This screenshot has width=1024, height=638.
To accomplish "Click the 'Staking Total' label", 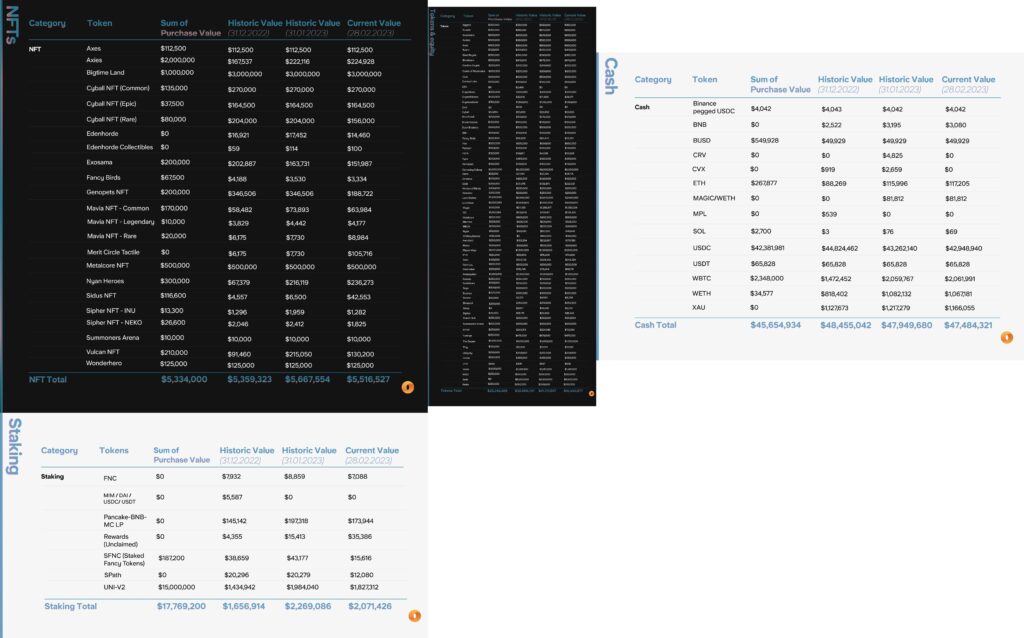I will [x=71, y=606].
